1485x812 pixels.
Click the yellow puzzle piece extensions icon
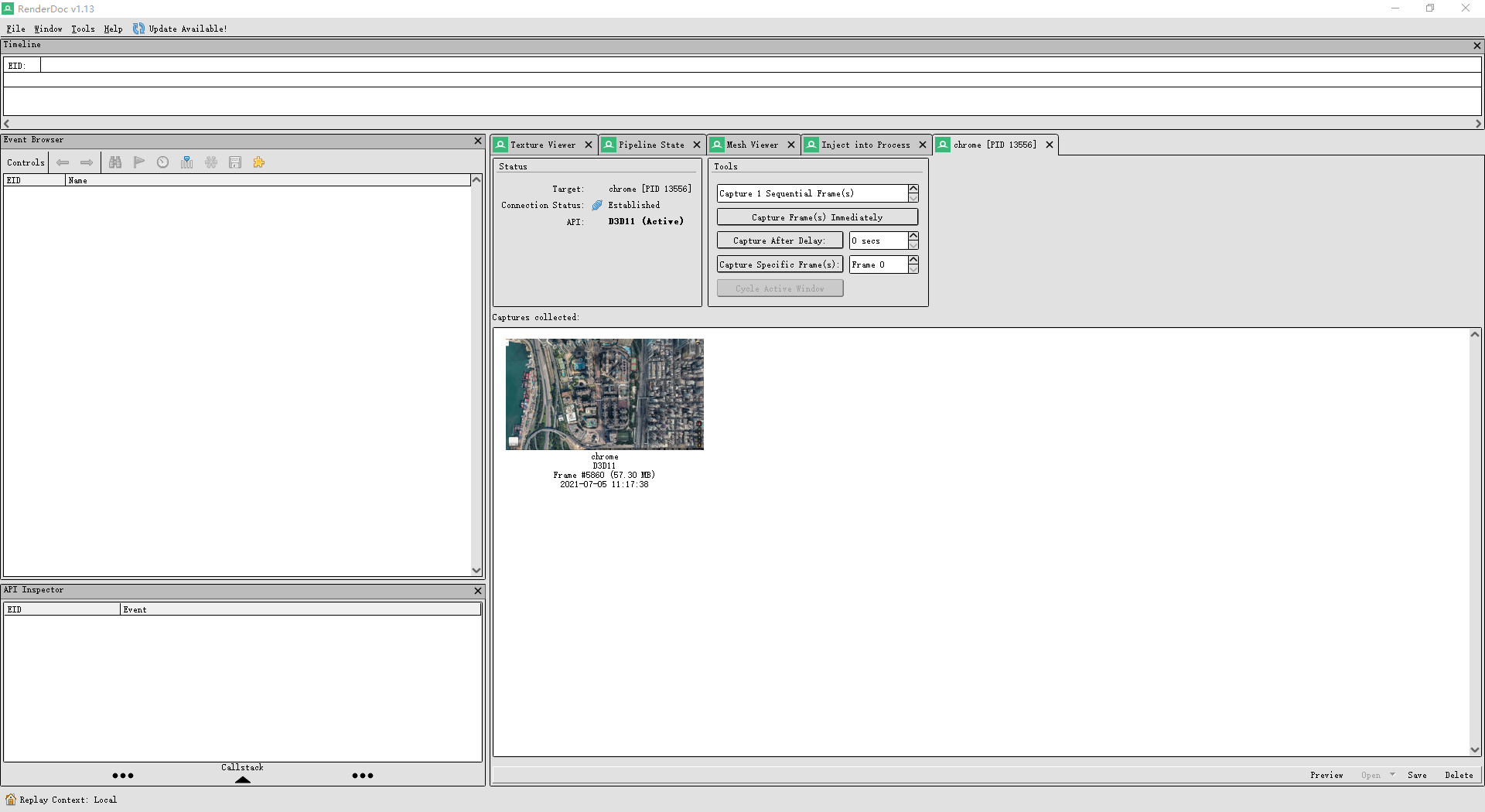click(x=259, y=162)
